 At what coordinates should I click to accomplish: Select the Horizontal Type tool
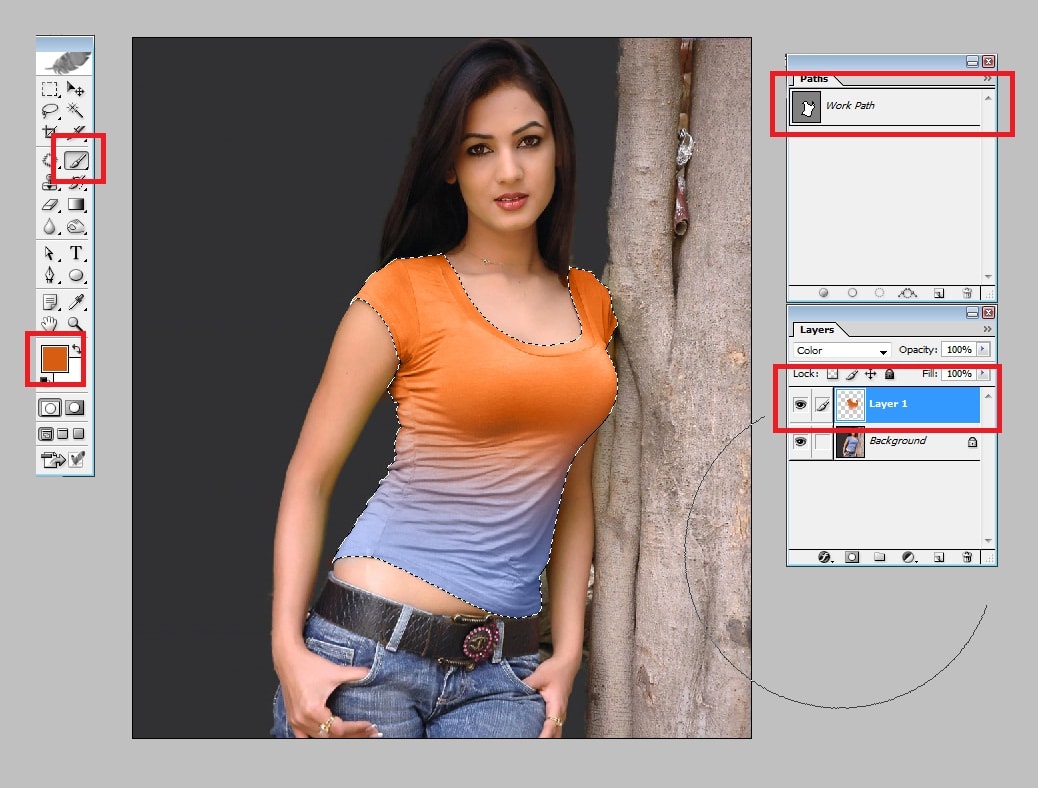76,253
